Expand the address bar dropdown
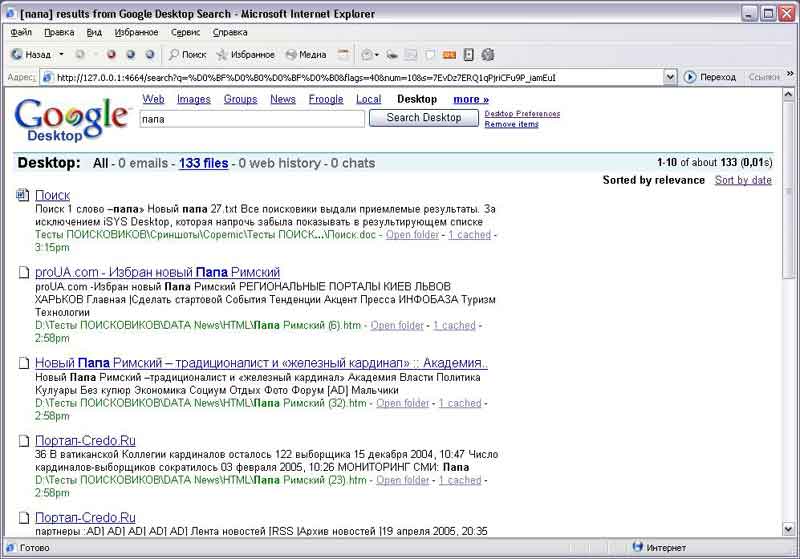 click(670, 78)
